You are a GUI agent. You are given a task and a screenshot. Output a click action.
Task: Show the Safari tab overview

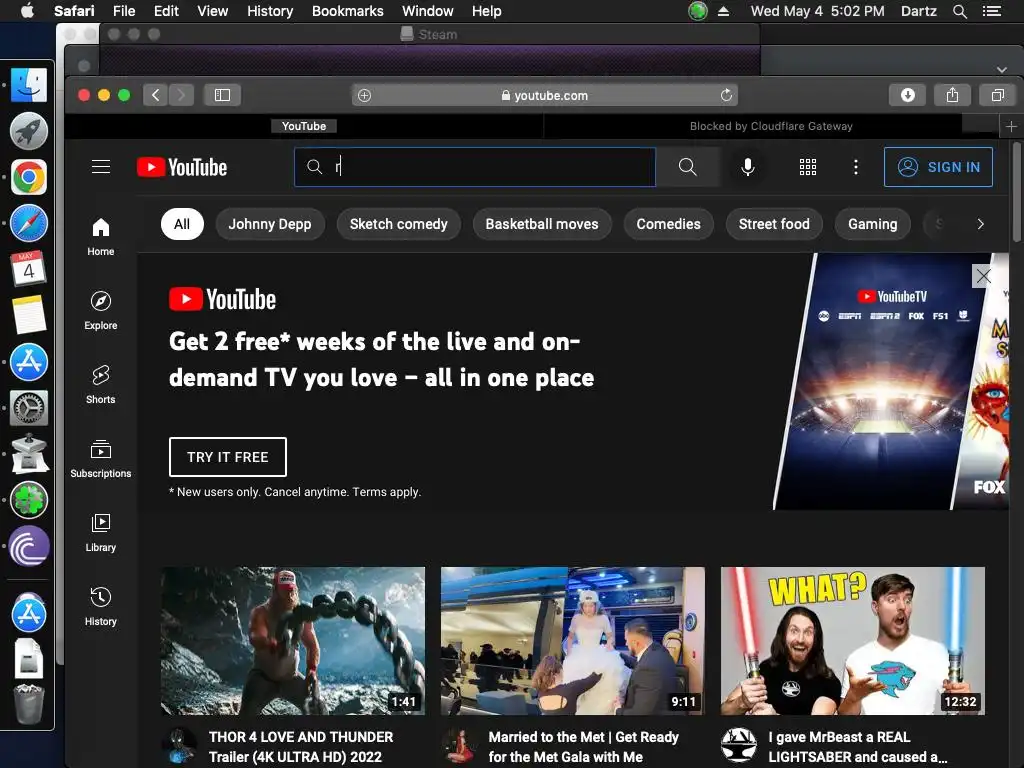point(997,95)
